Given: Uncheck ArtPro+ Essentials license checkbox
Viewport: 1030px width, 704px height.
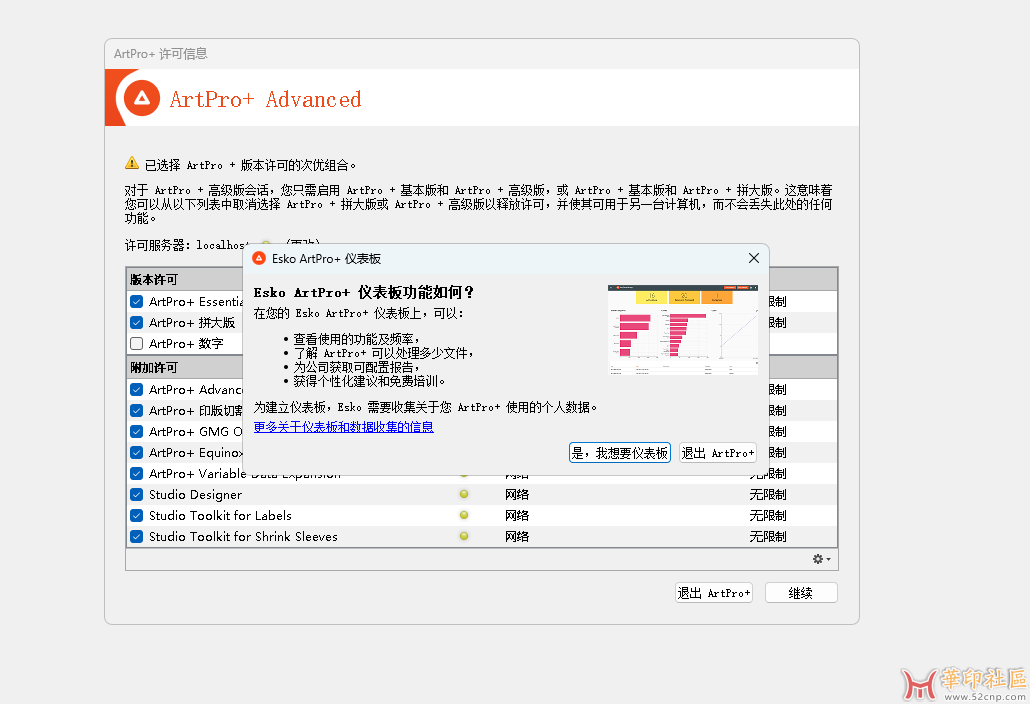Looking at the screenshot, I should (137, 301).
